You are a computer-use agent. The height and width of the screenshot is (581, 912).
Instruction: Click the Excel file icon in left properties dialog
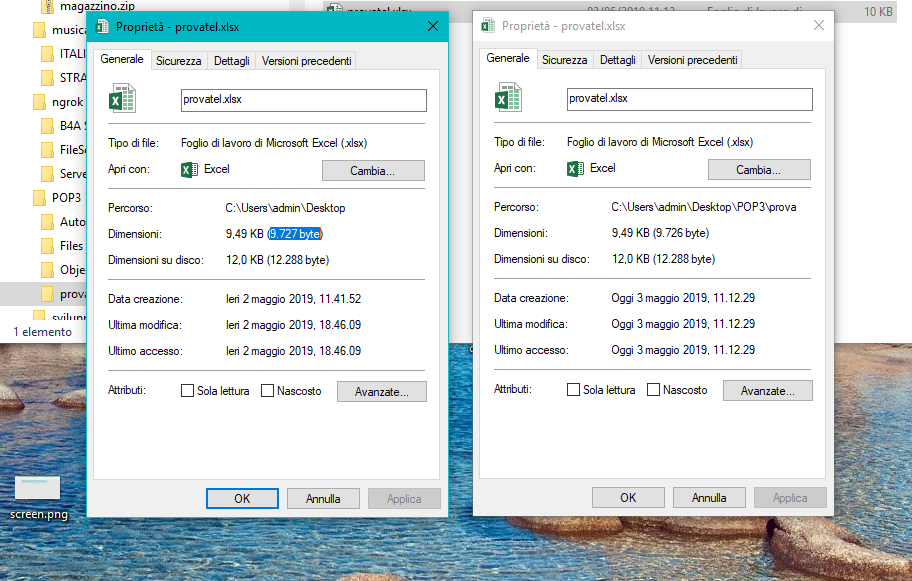click(x=122, y=98)
